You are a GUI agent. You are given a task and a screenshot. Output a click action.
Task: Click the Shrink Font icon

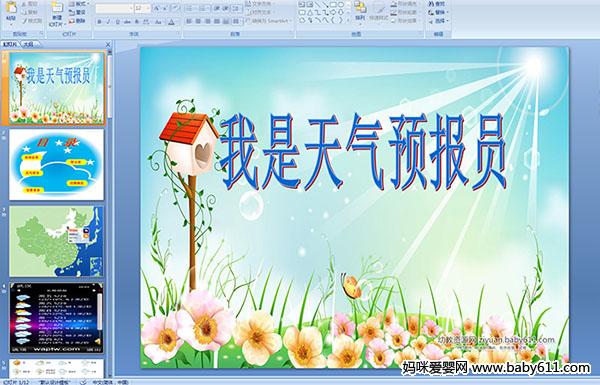click(165, 8)
